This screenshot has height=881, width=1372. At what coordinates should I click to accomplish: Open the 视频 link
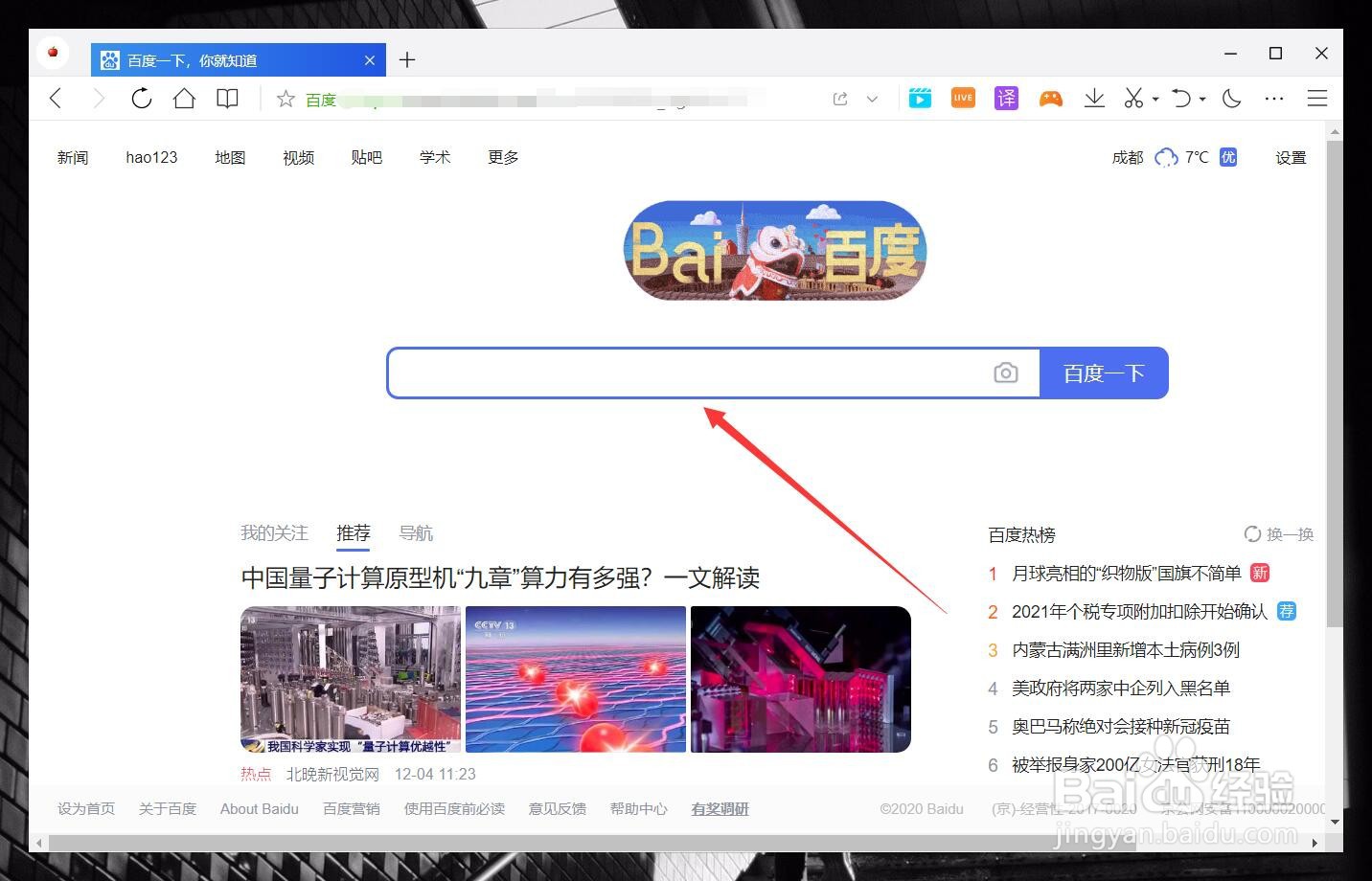298,157
